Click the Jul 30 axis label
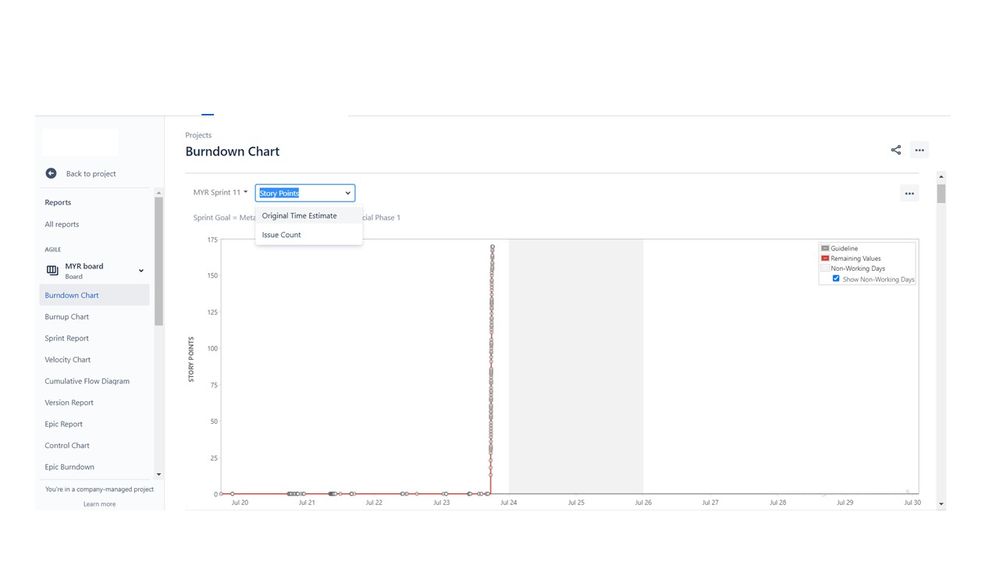This screenshot has height=562, width=999. pos(912,503)
